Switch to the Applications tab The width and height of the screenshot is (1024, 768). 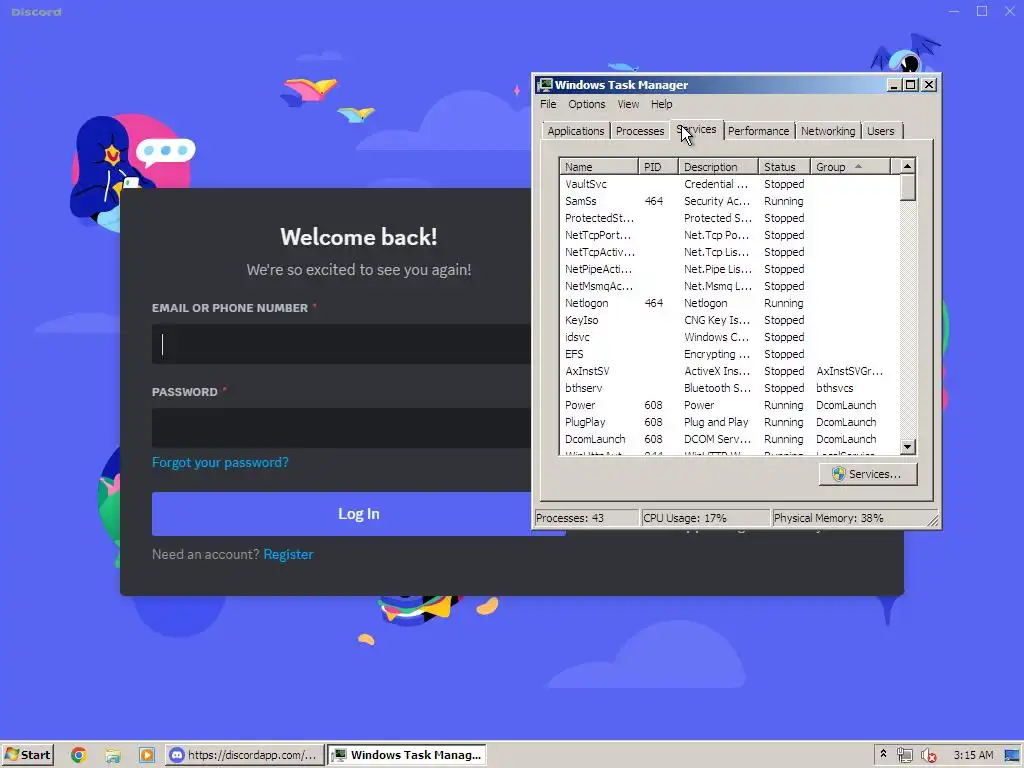click(x=575, y=131)
